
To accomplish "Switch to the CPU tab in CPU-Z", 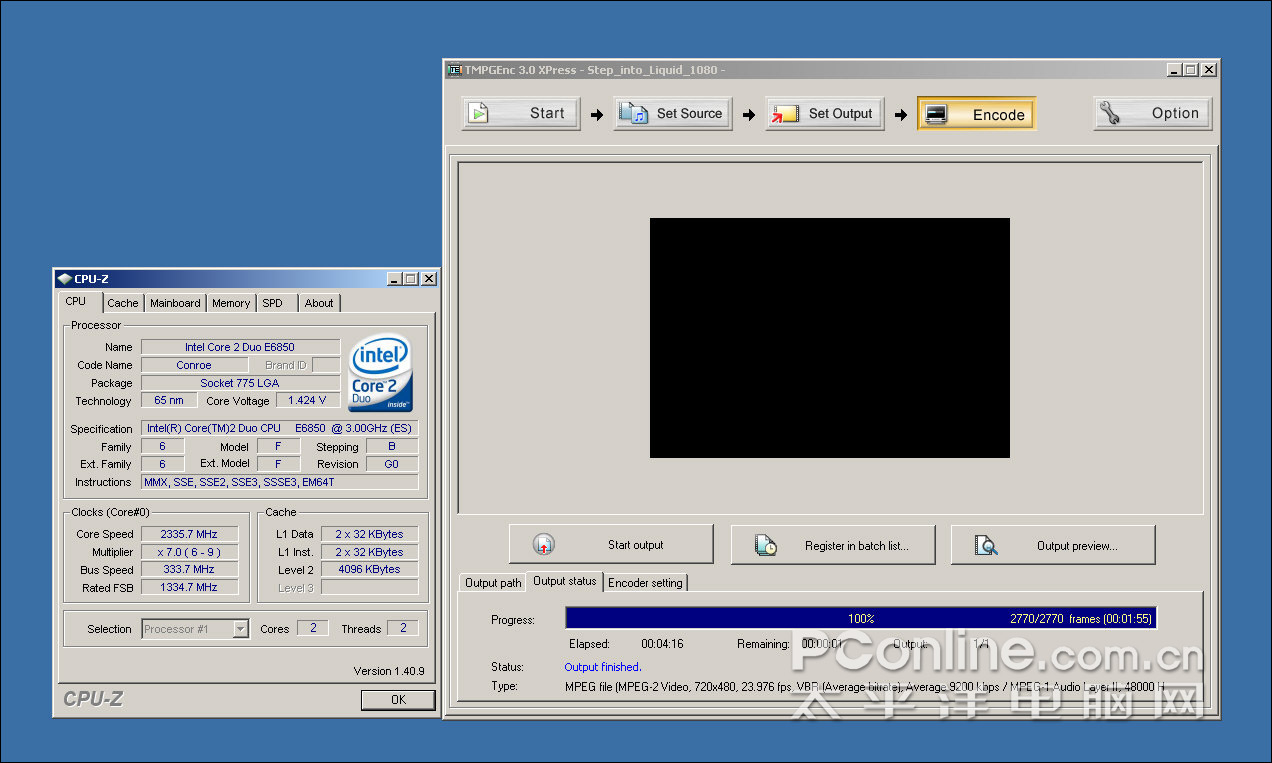I will point(76,301).
